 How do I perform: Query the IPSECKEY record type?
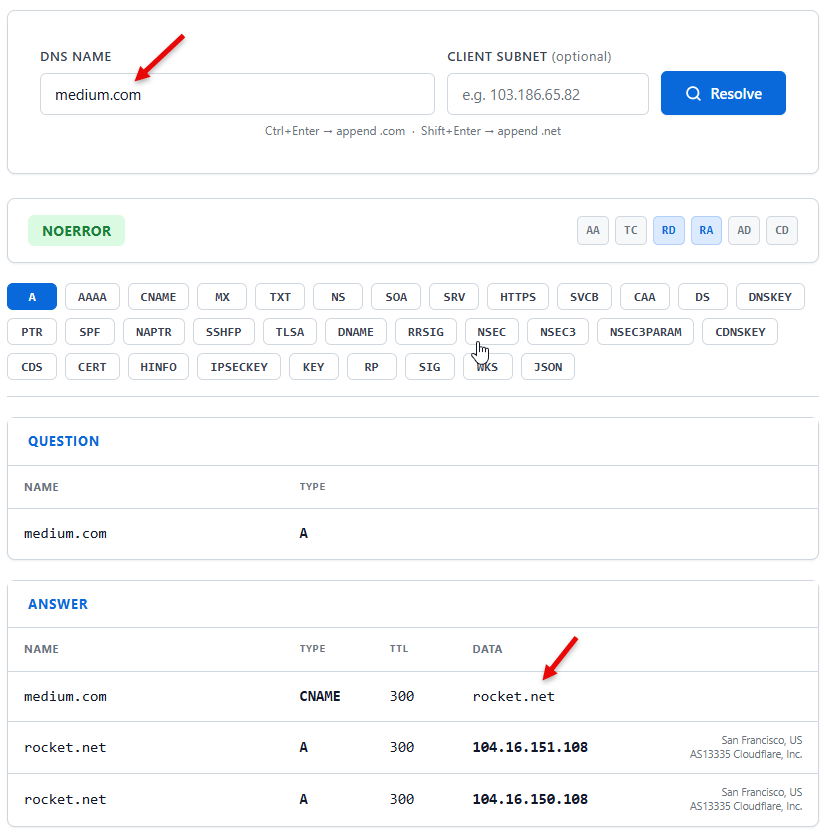(239, 367)
